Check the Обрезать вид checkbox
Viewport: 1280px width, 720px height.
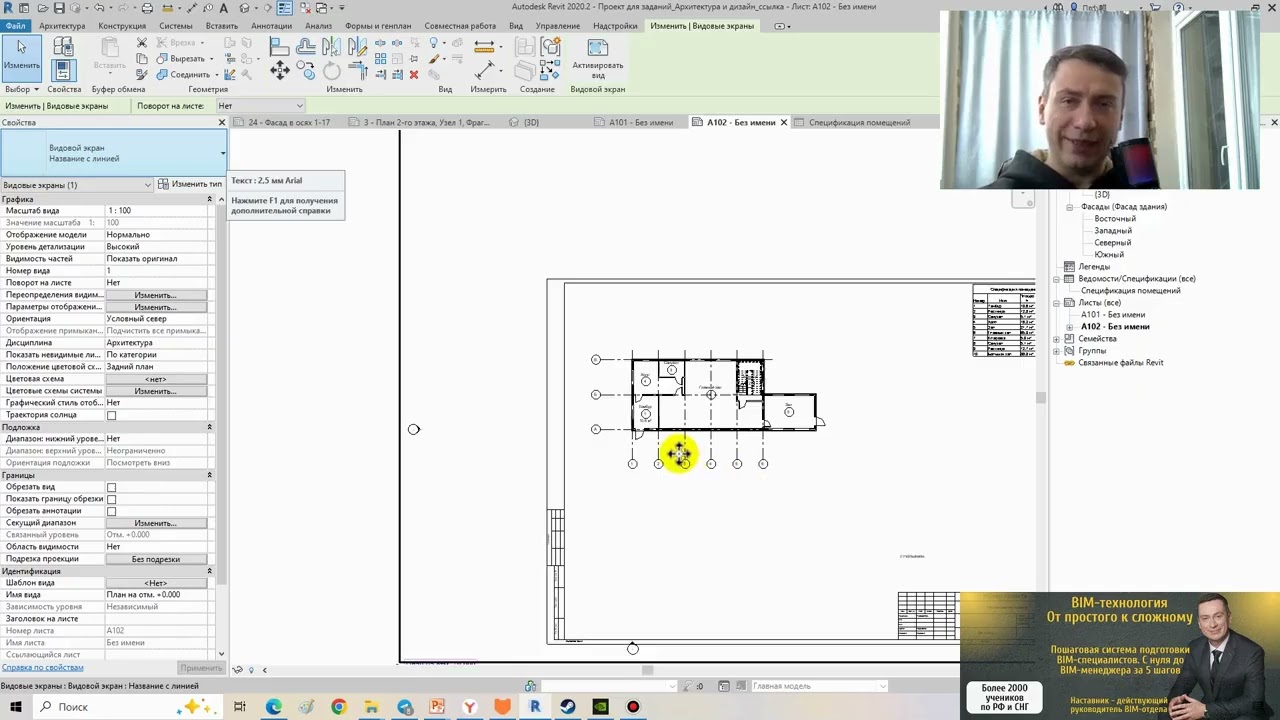pos(111,487)
